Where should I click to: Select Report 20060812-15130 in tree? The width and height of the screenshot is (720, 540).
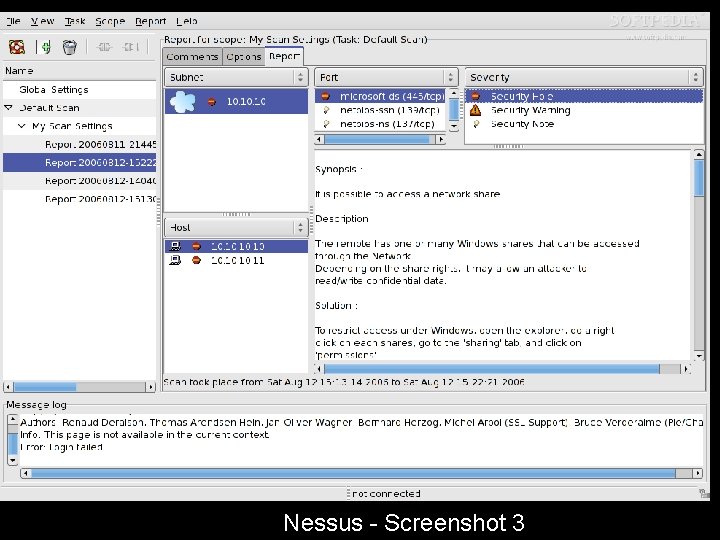[x=101, y=199]
